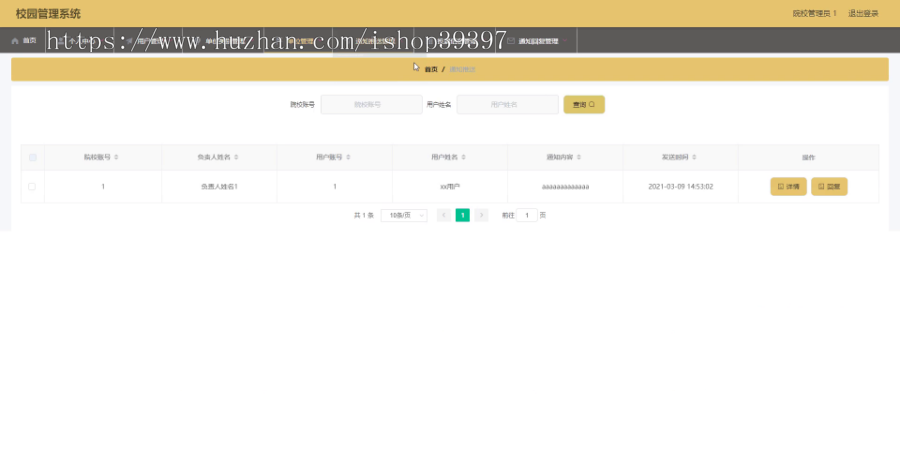Open 详情 for the xx用户 row
The height and width of the screenshot is (450, 900).
pos(788,187)
